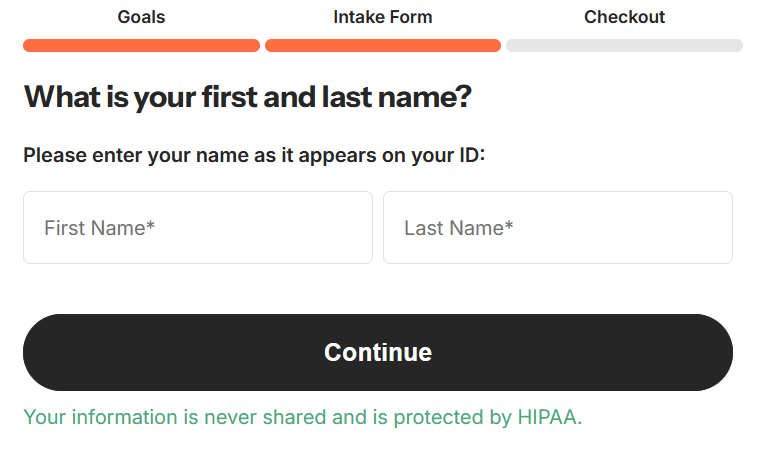The image size is (761, 456).
Task: Click the First Name input field
Action: 198,228
